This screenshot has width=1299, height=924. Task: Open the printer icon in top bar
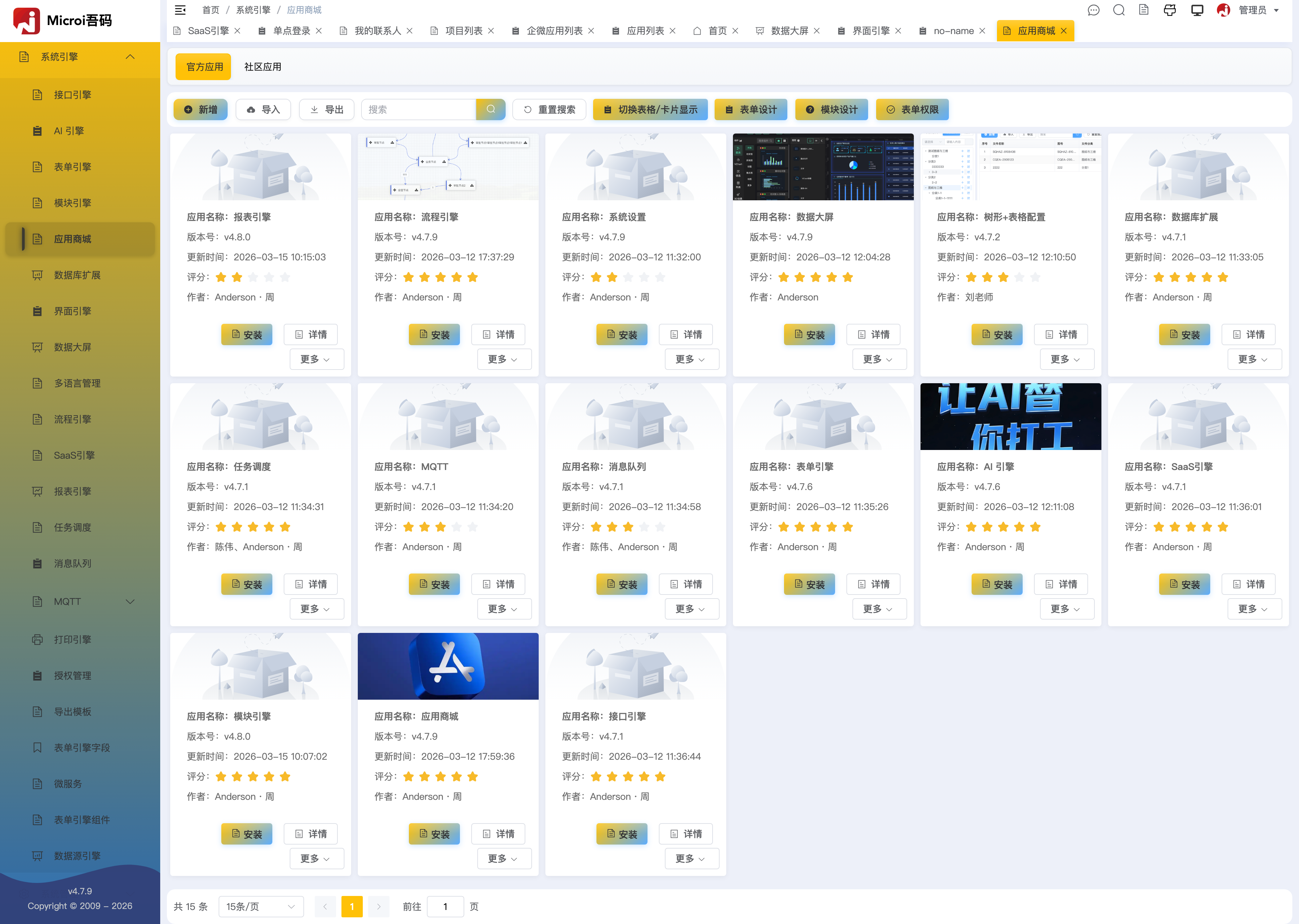click(1169, 10)
